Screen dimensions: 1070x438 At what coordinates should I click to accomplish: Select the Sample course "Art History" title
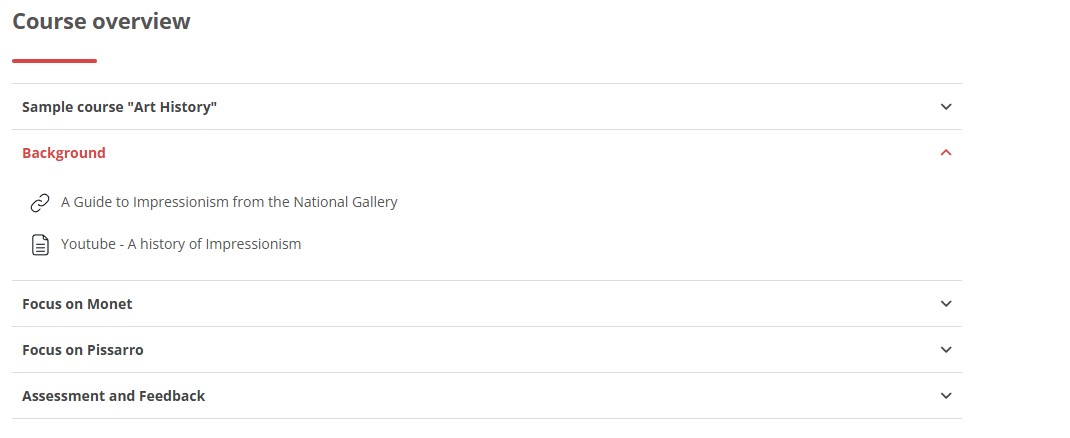[120, 107]
